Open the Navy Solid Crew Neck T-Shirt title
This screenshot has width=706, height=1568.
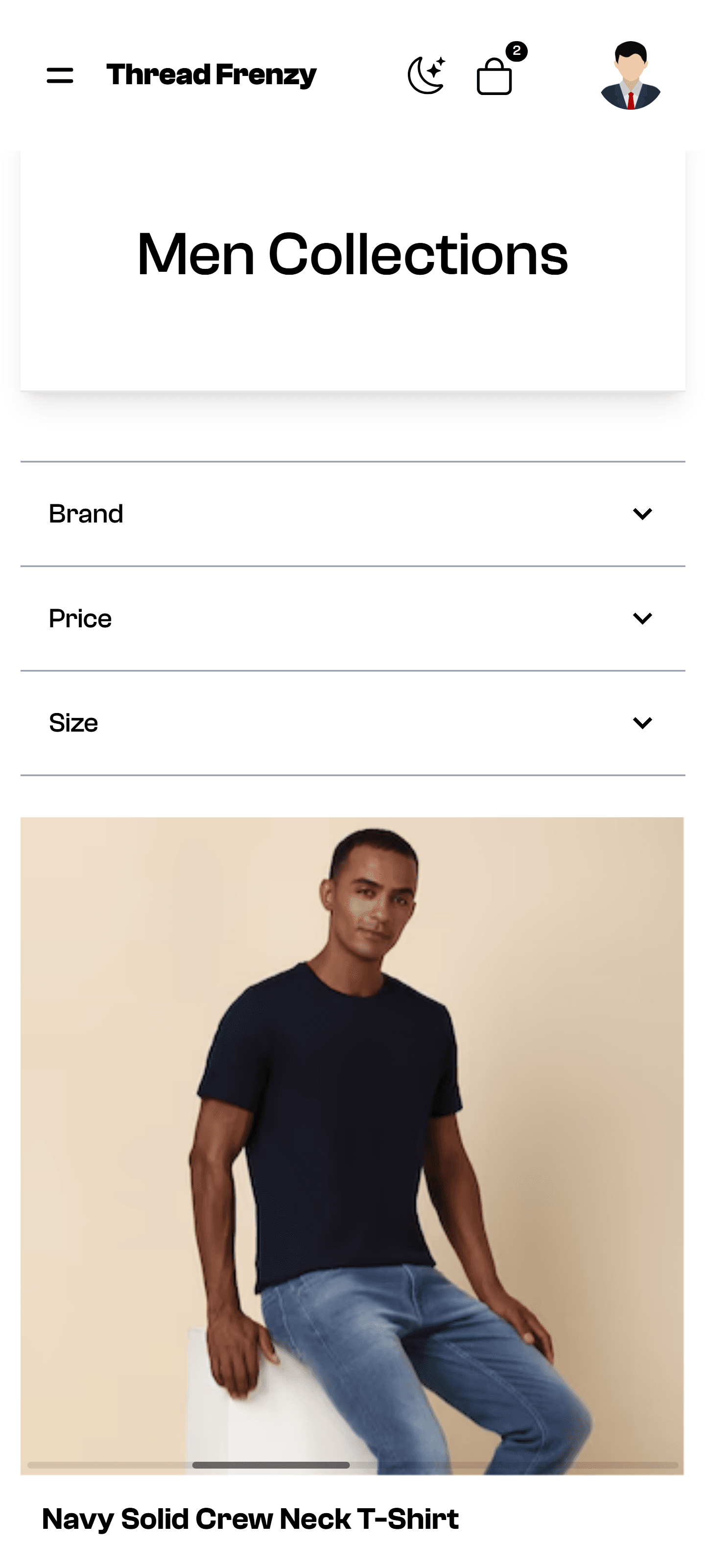(x=250, y=1519)
